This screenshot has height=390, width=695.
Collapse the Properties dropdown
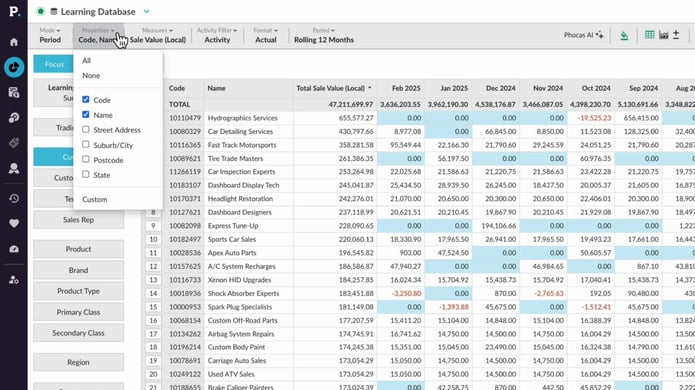(x=98, y=35)
